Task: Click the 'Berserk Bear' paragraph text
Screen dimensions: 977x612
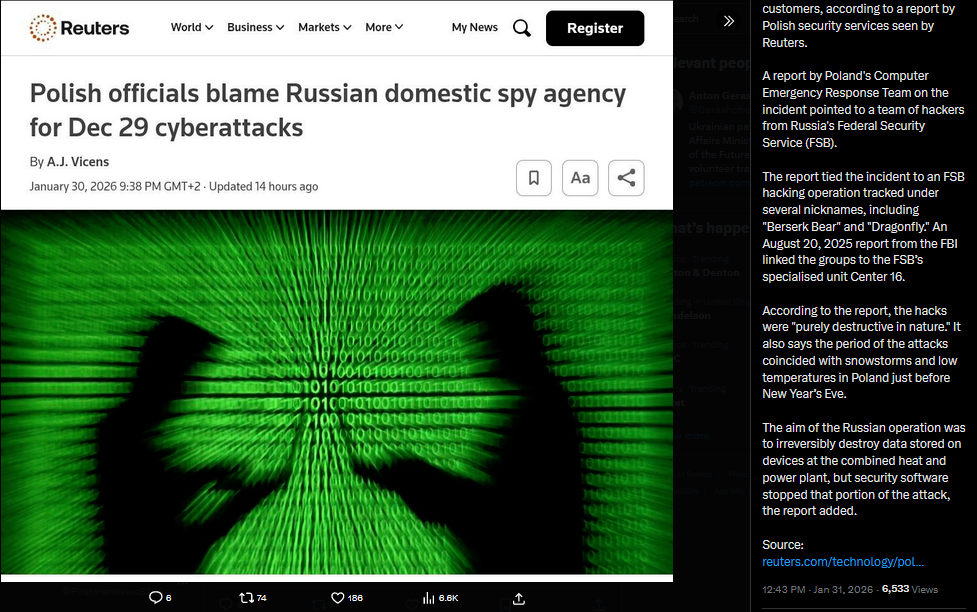Action: point(863,227)
